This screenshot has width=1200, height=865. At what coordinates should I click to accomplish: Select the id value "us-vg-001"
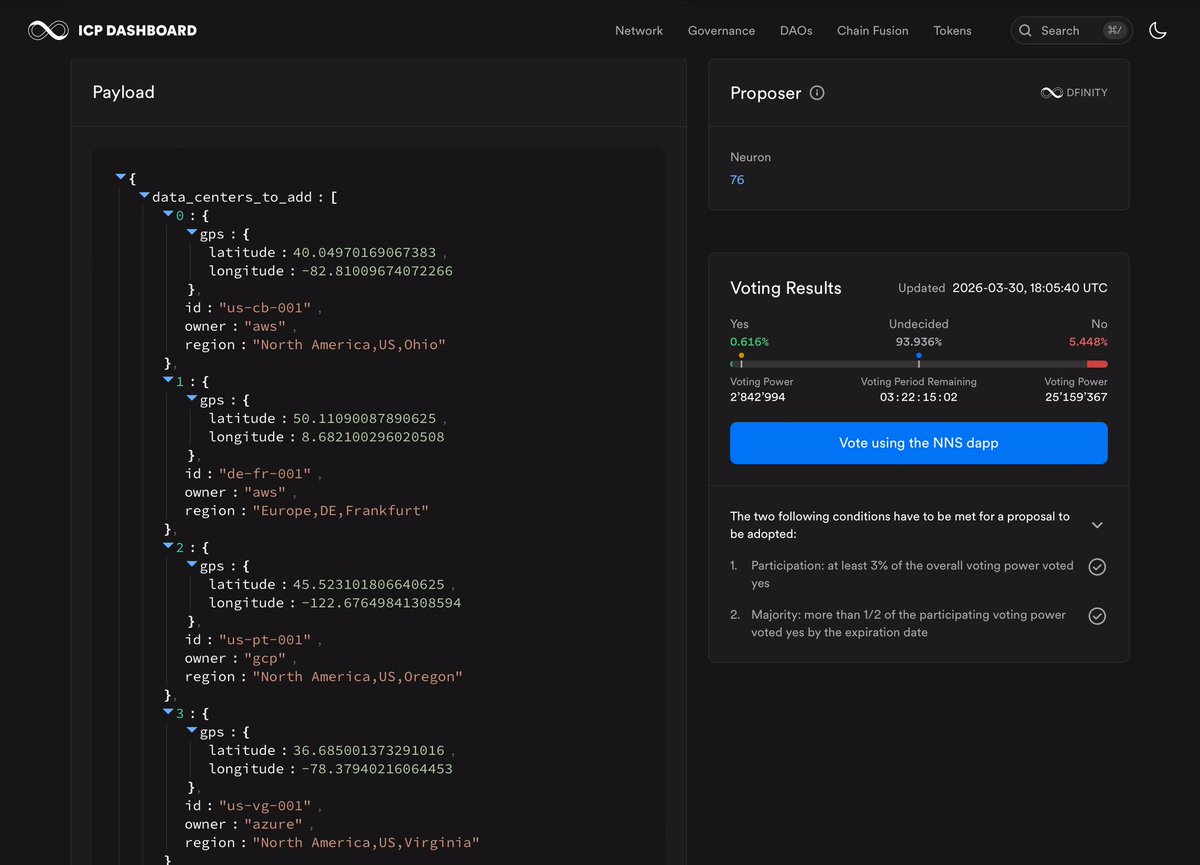pyautogui.click(x=265, y=806)
